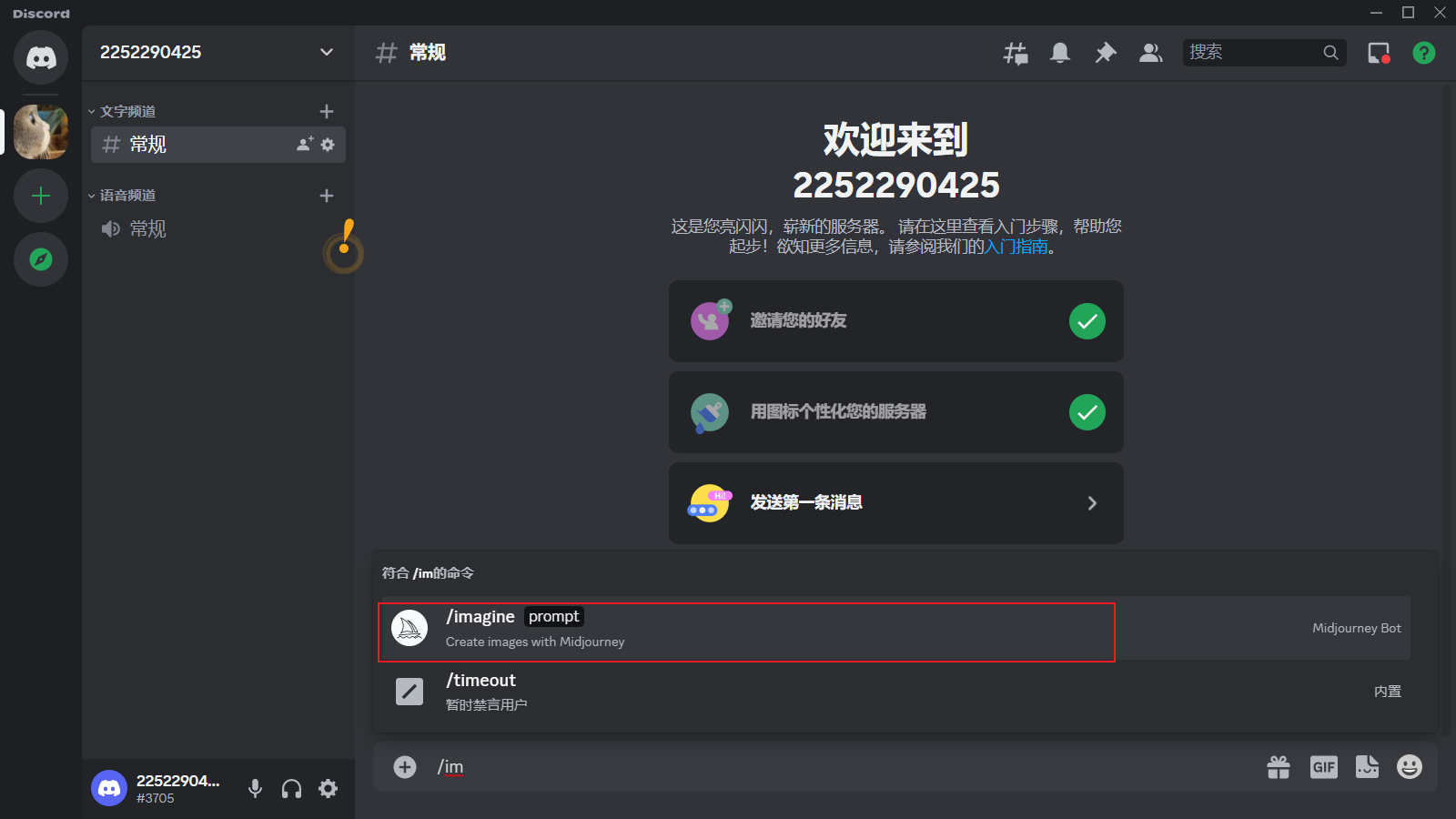This screenshot has width=1456, height=819.
Task: Create channel in 语音频道 category
Action: (x=327, y=196)
